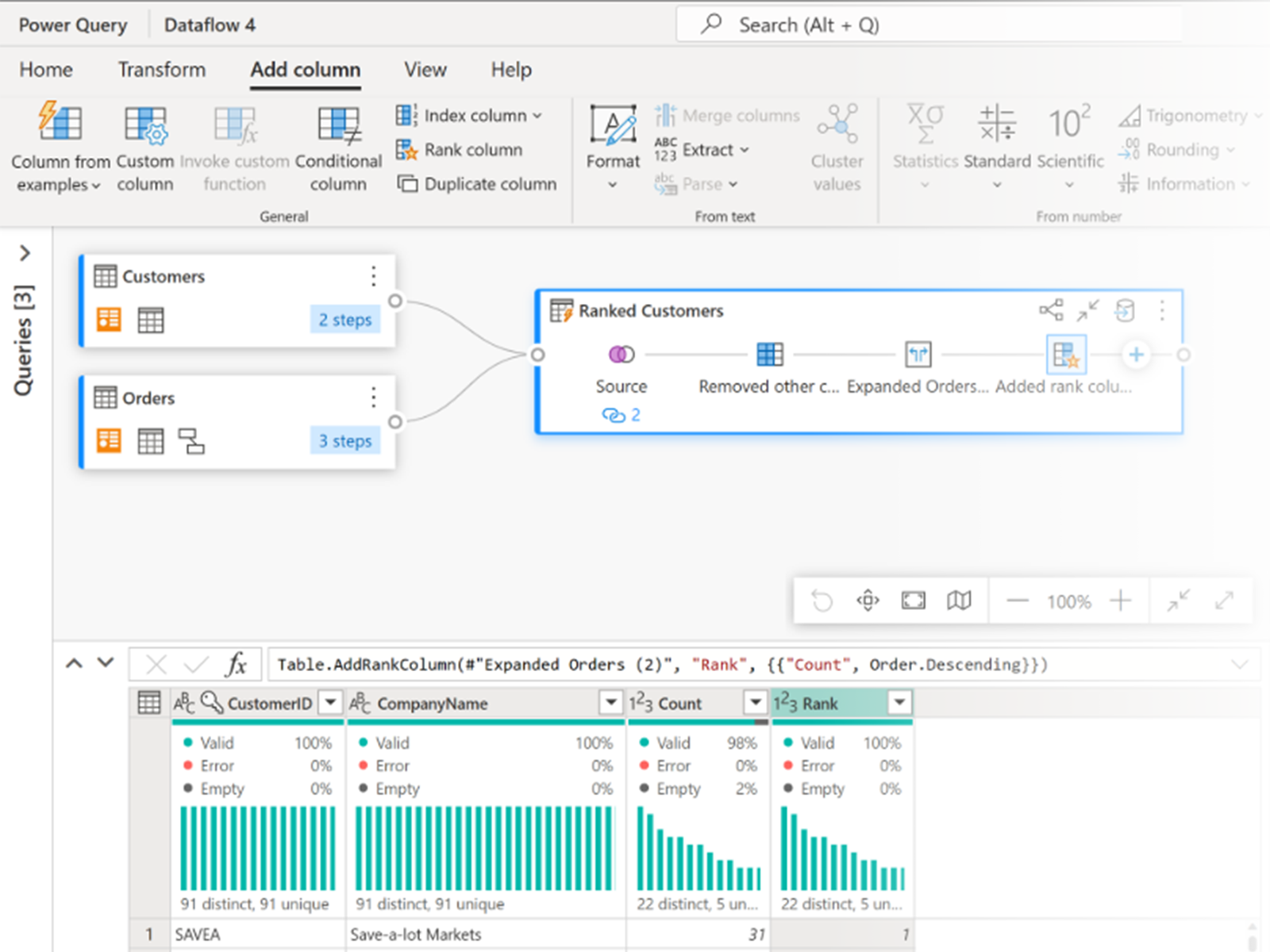Open Ranked Customers more options menu

[x=1162, y=310]
